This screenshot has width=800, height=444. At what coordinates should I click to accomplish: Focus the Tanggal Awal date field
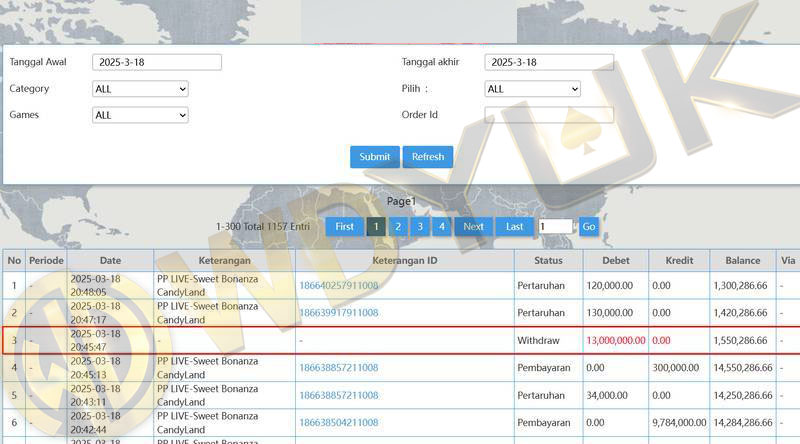[157, 62]
